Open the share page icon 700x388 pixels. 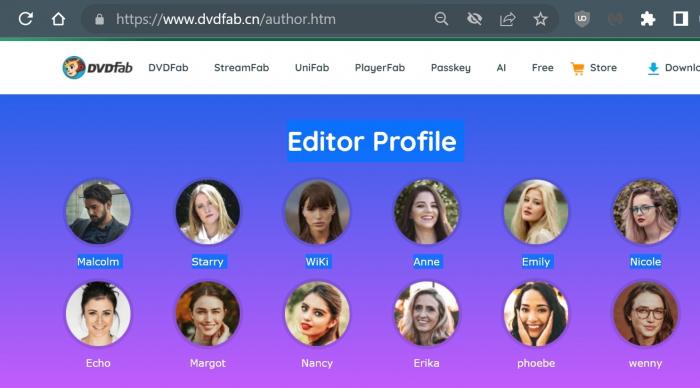point(508,19)
